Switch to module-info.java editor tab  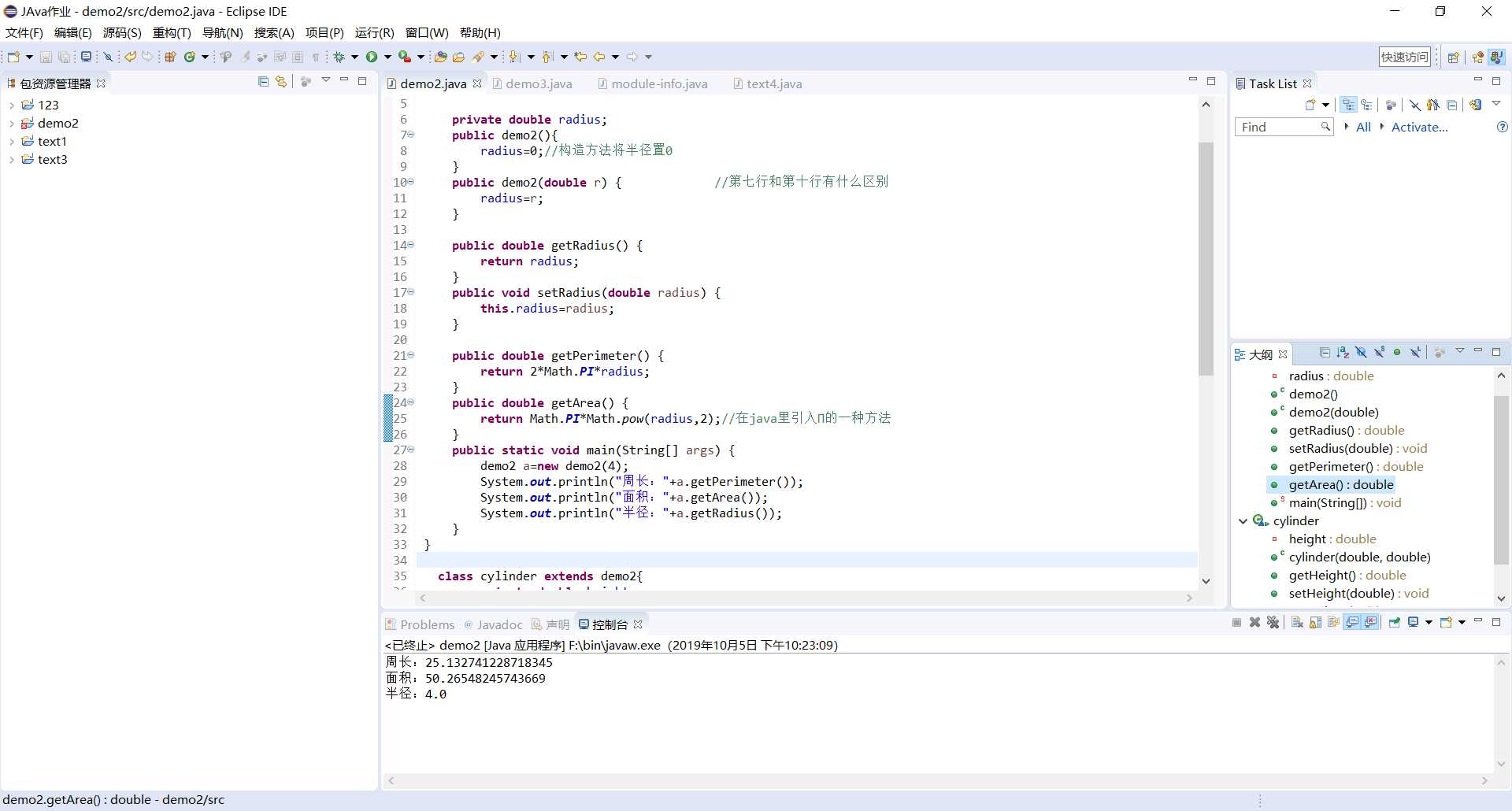[652, 83]
